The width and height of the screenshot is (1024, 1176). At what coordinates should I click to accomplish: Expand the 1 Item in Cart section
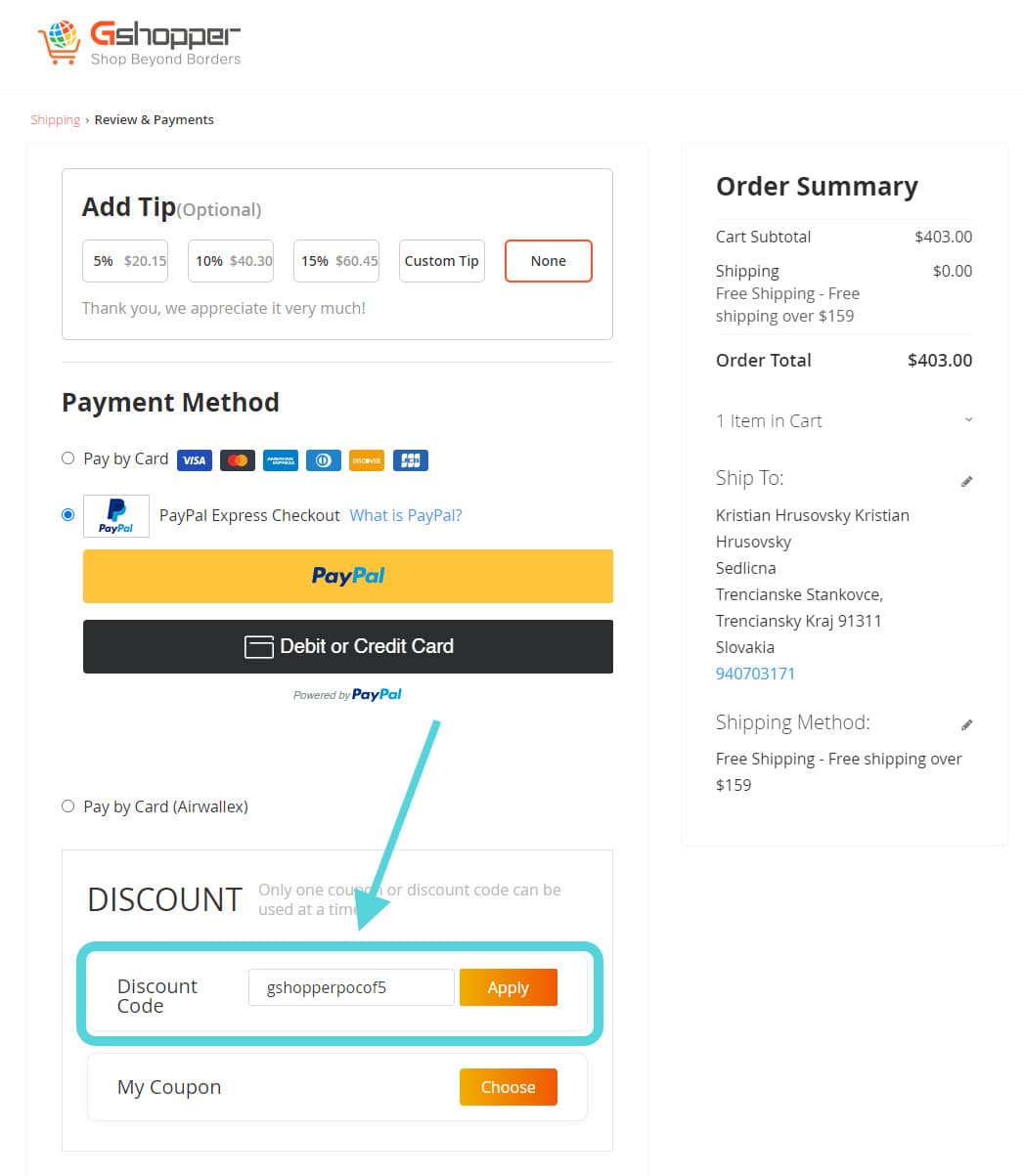[967, 419]
